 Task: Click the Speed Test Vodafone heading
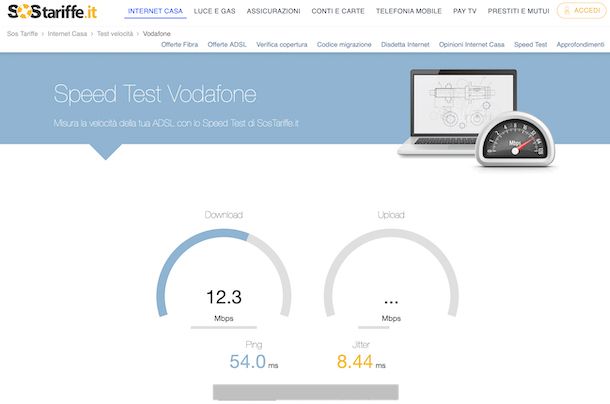155,94
